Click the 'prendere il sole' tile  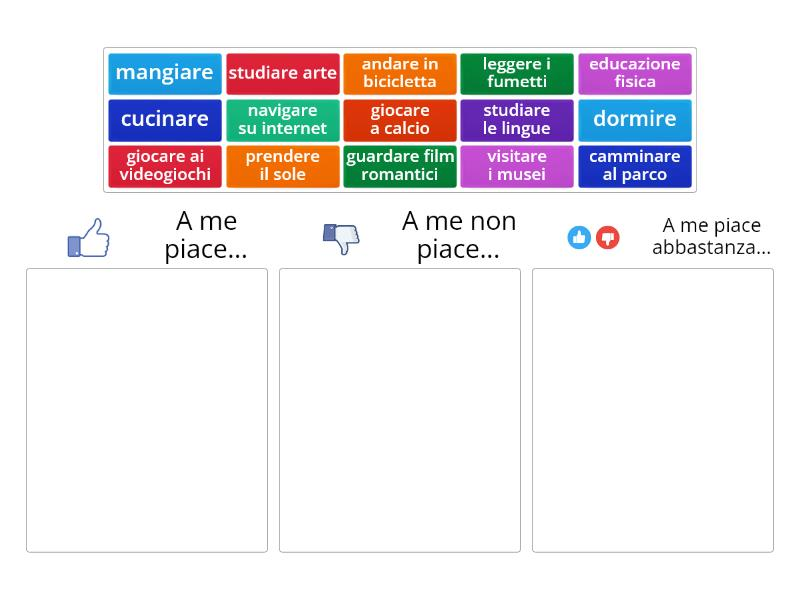click(x=283, y=166)
